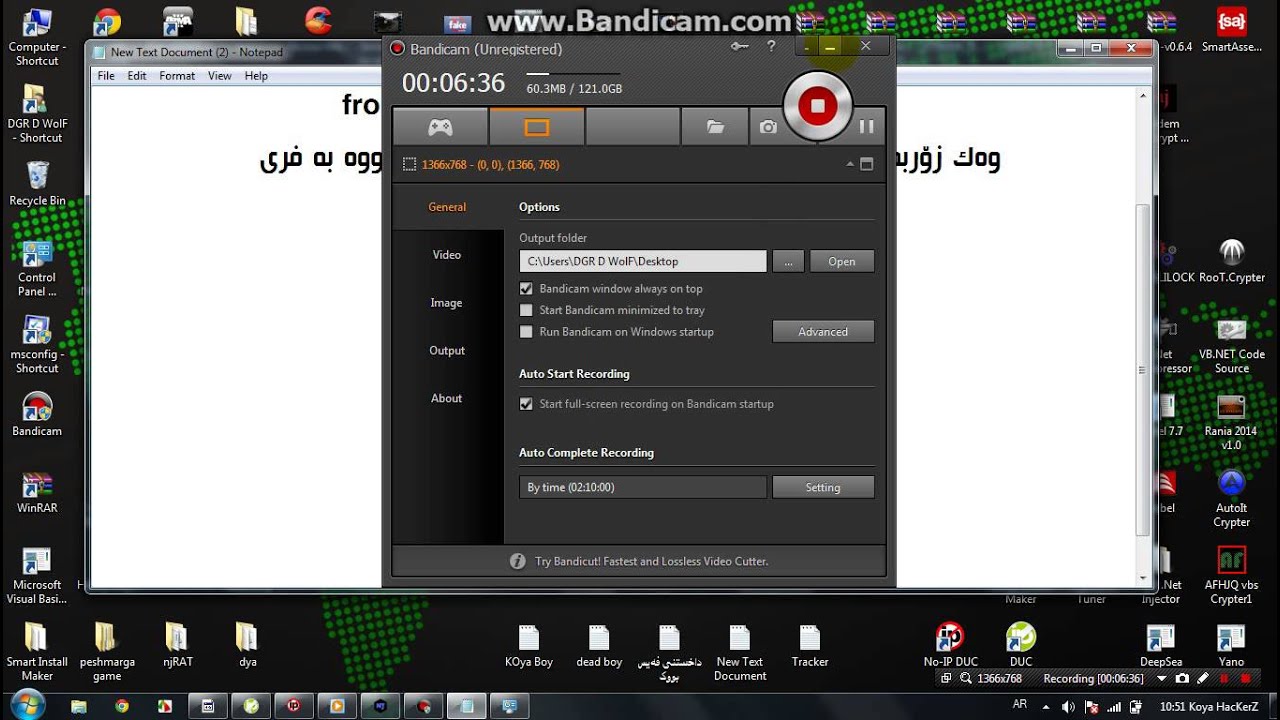The image size is (1280, 720).
Task: Show hidden tray icons arrow
Action: [x=1045, y=706]
